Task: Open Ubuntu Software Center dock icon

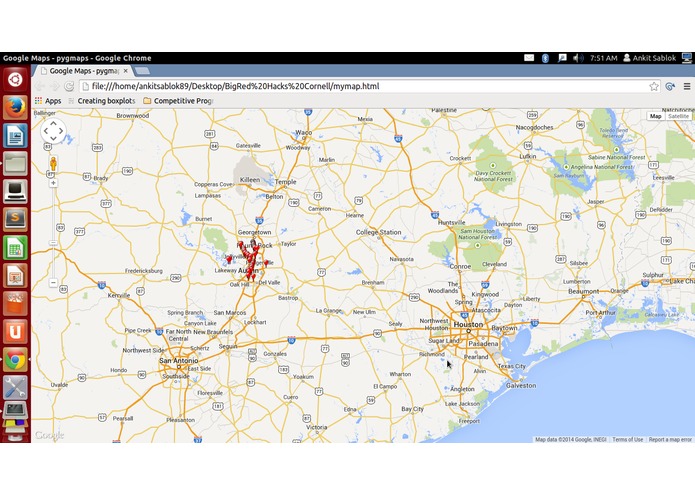Action: (15, 303)
